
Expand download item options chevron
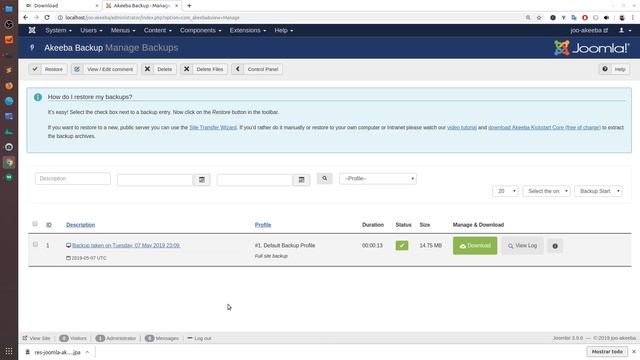(87, 352)
